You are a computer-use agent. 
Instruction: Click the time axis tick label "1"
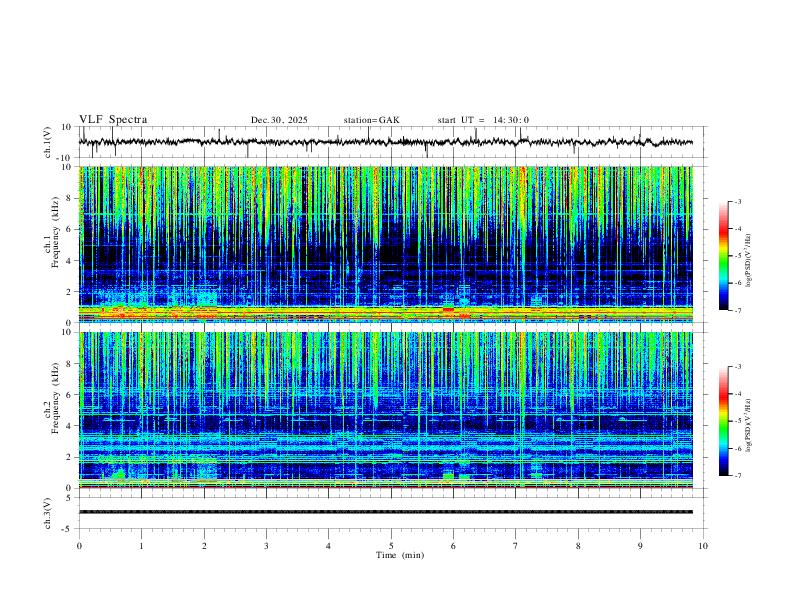point(141,546)
